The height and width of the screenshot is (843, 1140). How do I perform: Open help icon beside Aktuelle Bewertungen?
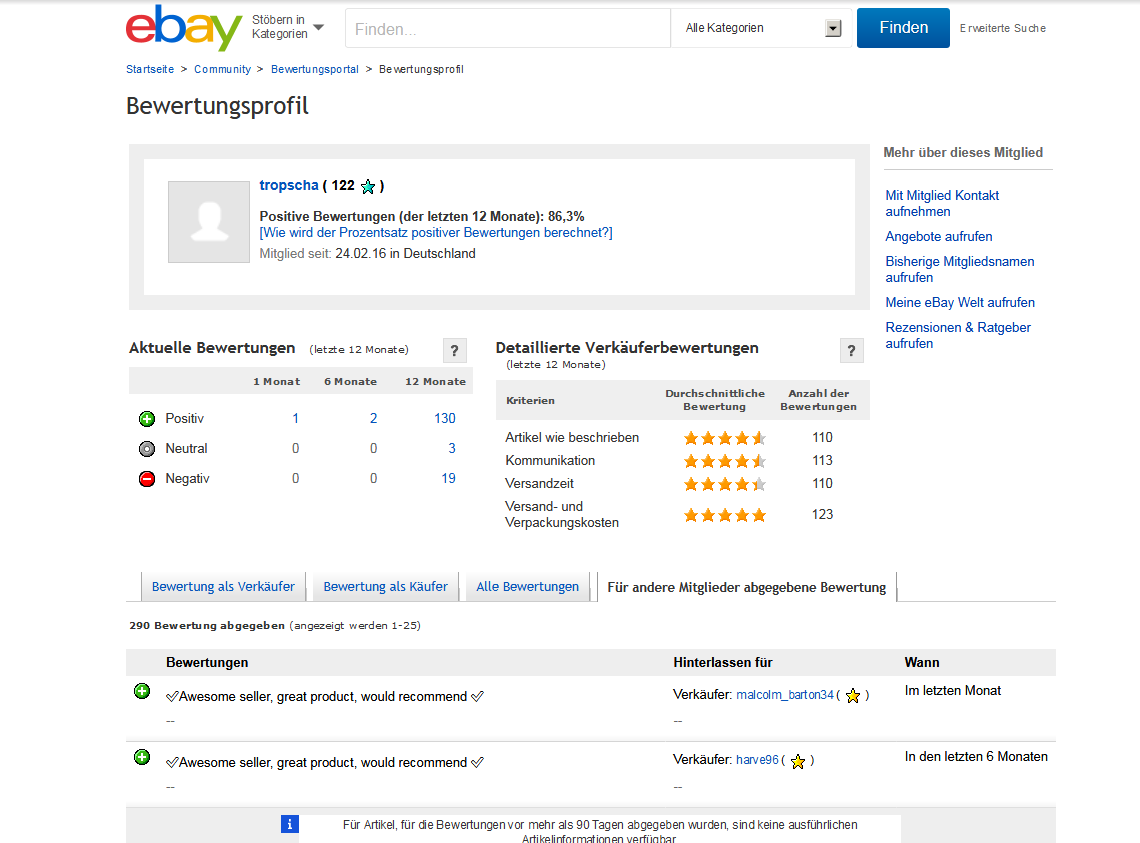[454, 351]
